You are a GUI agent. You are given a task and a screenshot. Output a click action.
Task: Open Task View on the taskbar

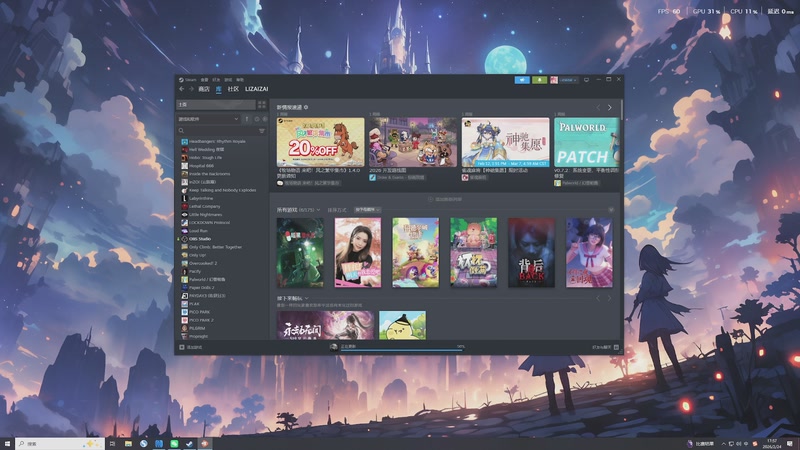point(112,444)
